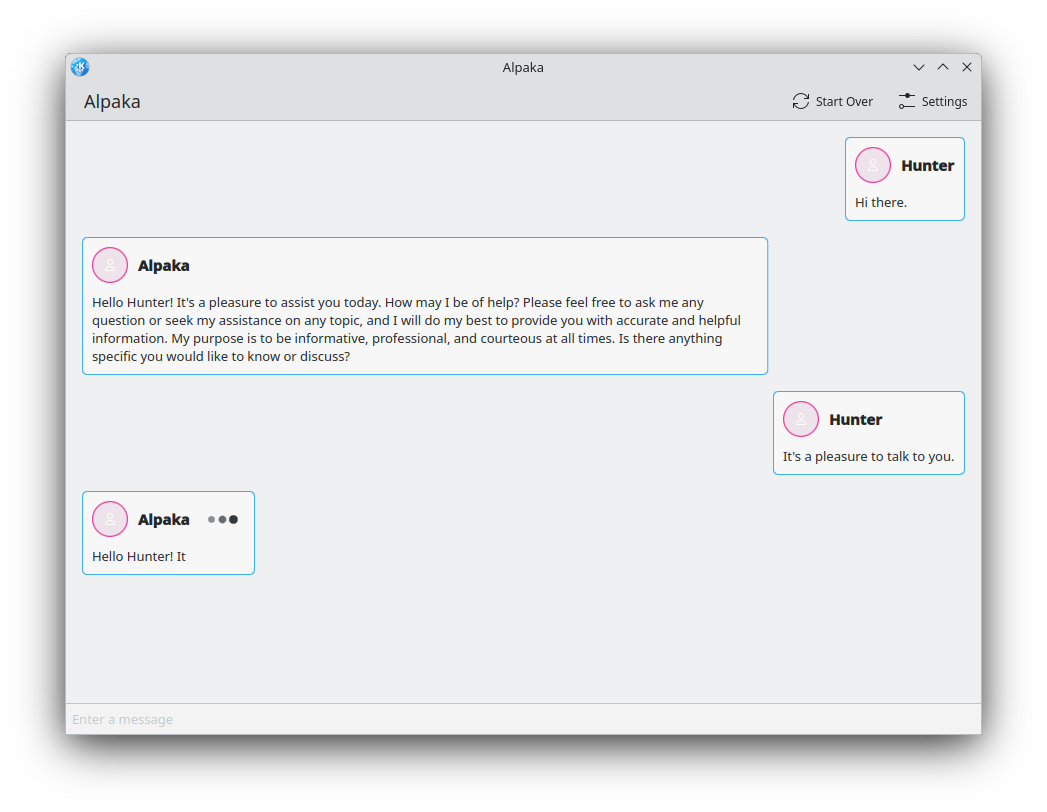Click the Alpaka page heading in header bar
The height and width of the screenshot is (812, 1047).
pyautogui.click(x=112, y=101)
